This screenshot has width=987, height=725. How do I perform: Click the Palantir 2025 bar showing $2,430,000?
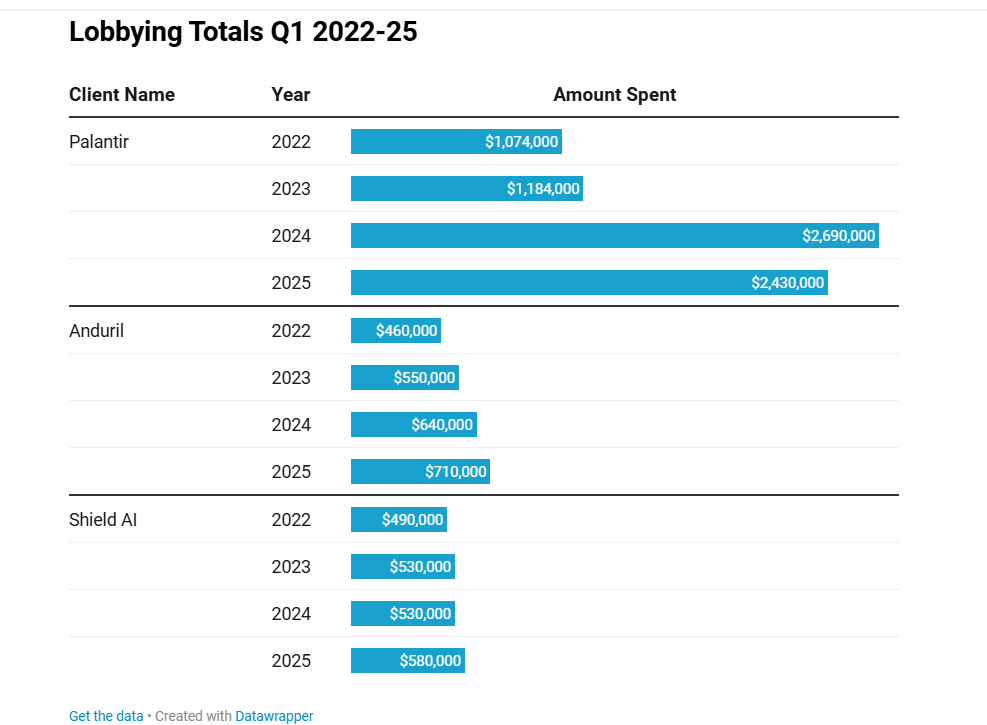coord(589,283)
